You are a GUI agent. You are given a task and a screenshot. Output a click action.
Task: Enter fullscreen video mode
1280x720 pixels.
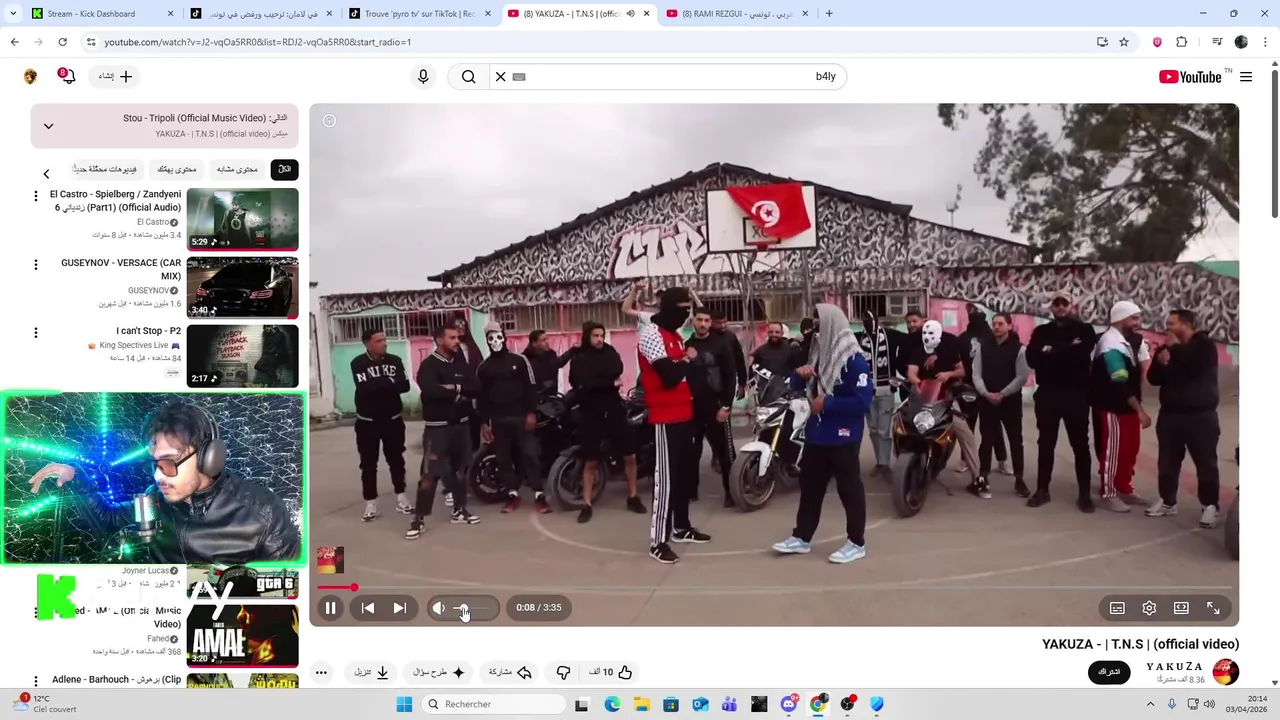(x=1213, y=608)
